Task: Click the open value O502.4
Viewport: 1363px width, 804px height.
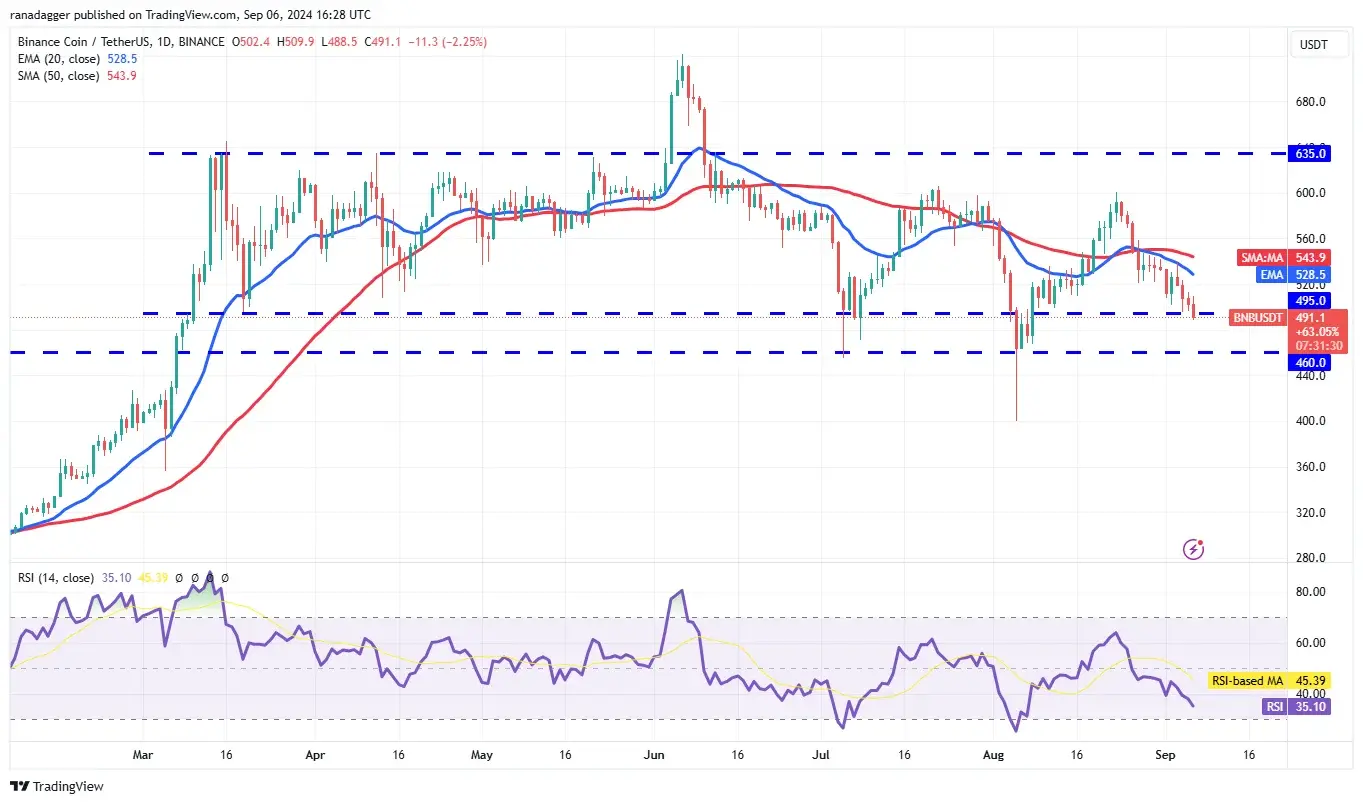Action: pyautogui.click(x=250, y=43)
